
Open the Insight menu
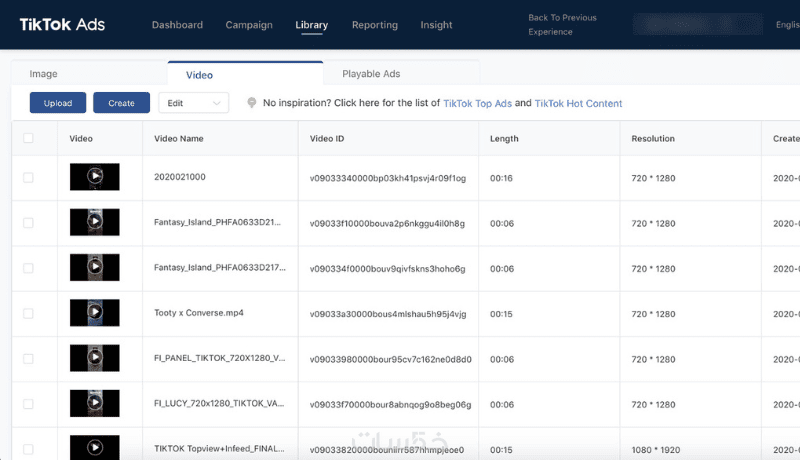[436, 25]
